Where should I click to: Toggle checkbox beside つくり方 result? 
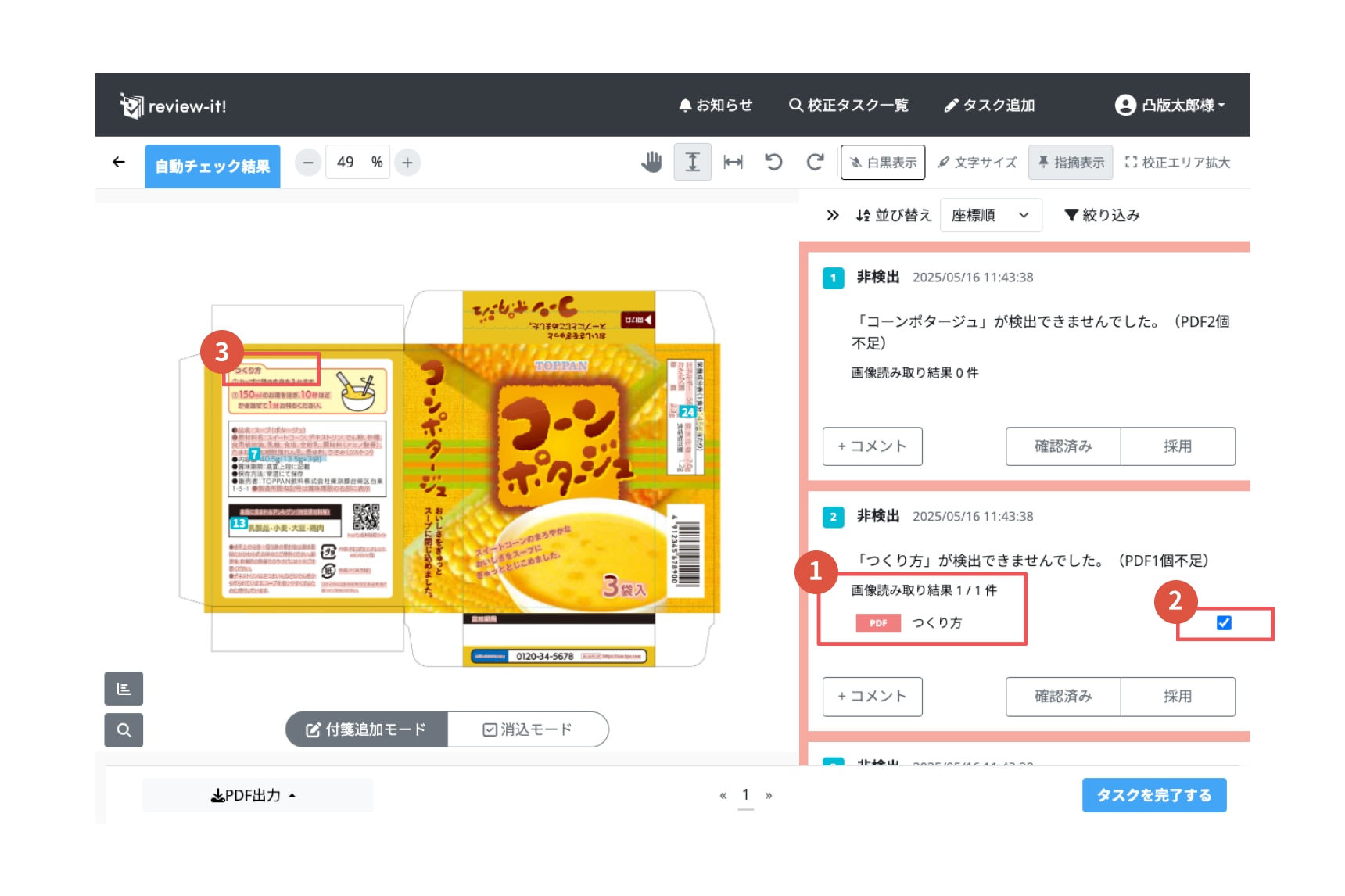click(x=1225, y=623)
